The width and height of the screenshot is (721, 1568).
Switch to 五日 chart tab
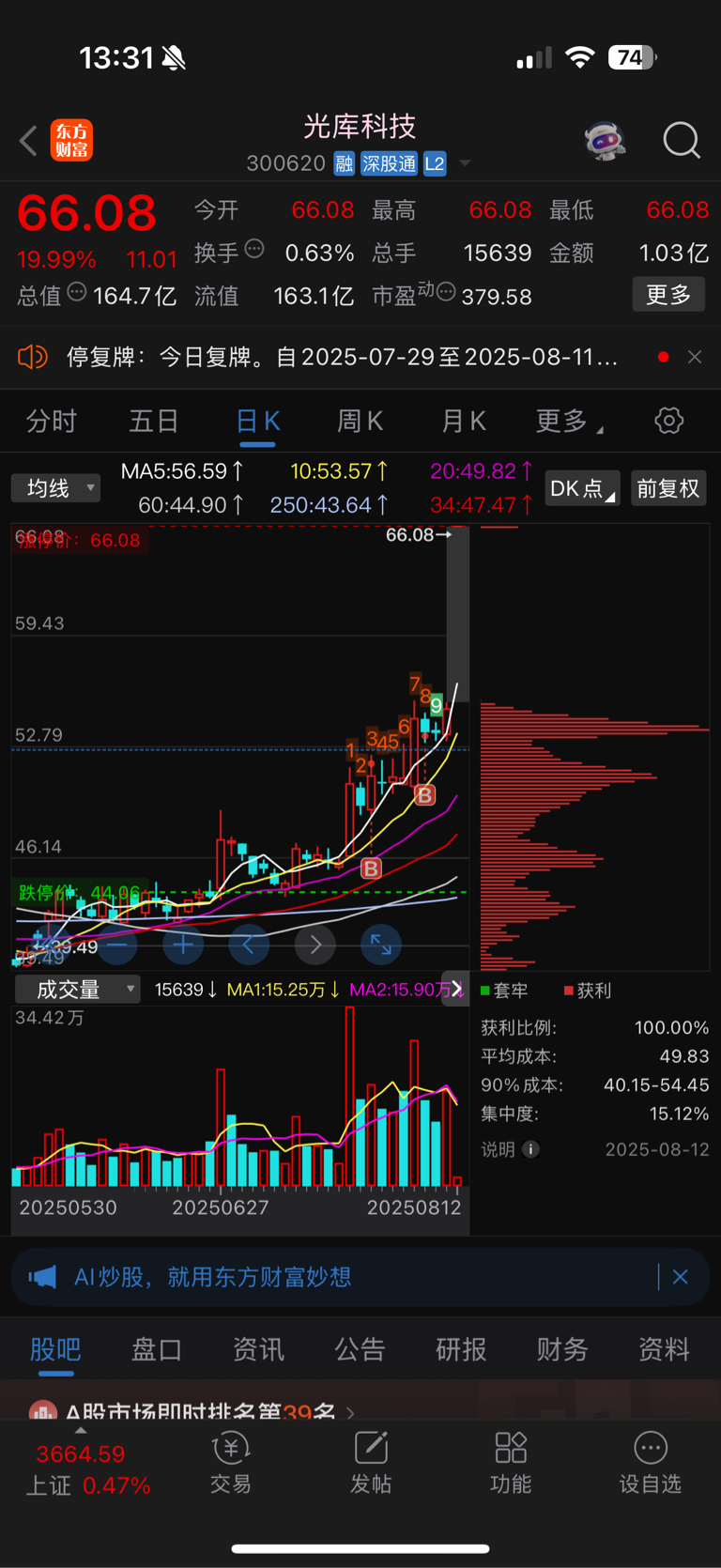tap(154, 421)
